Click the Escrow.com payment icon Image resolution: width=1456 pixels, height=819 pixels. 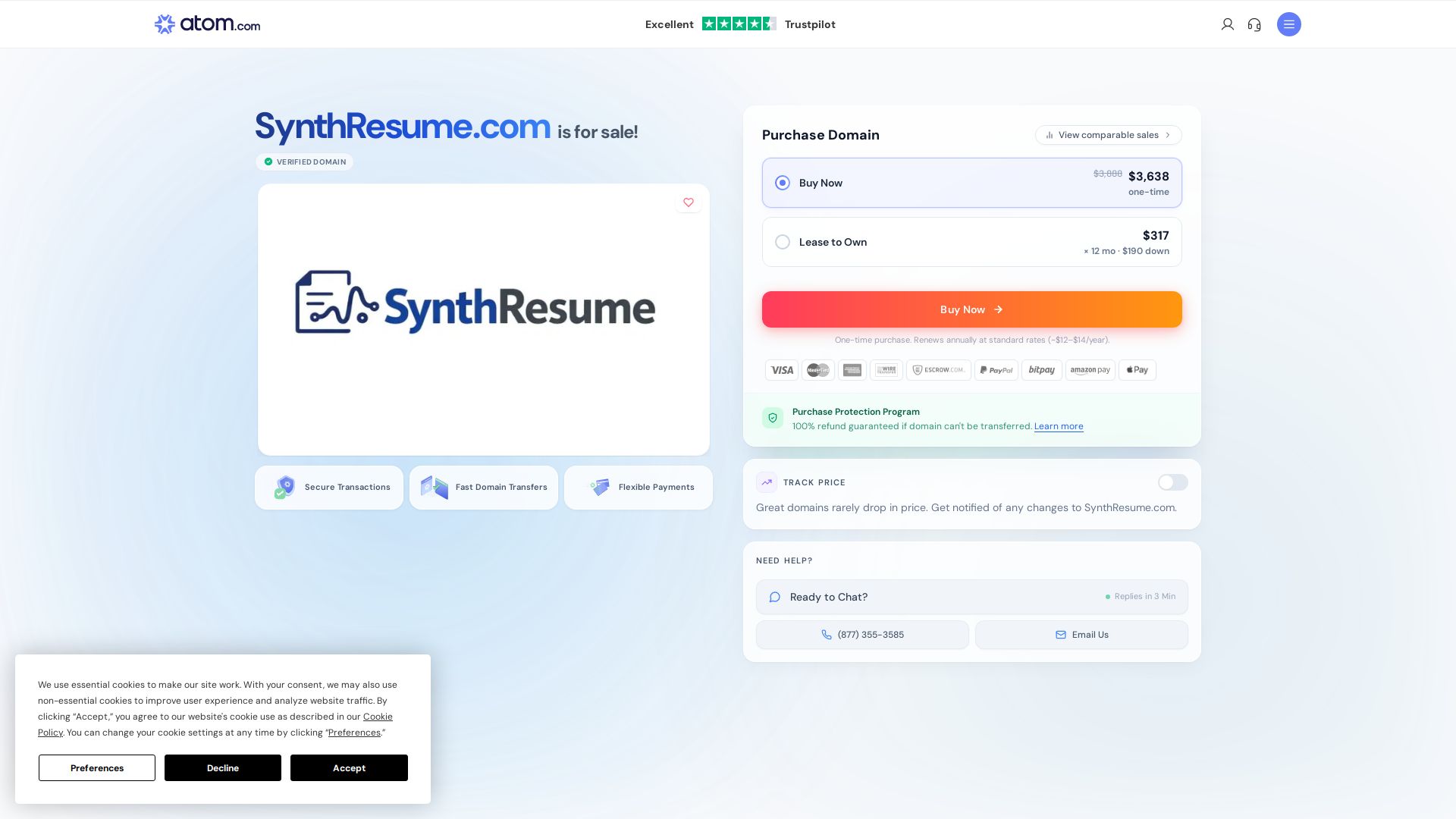pos(939,370)
